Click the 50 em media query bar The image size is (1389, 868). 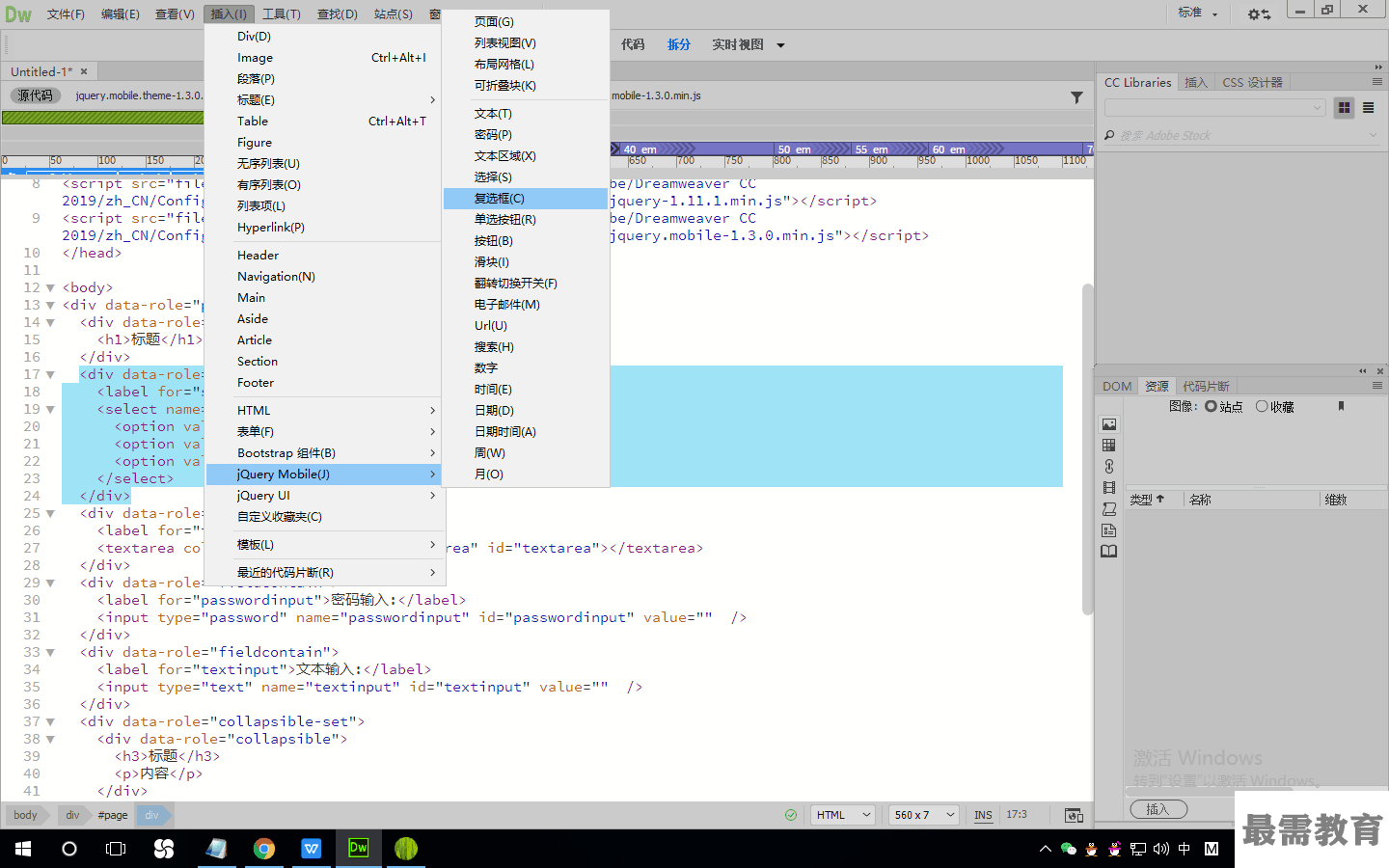click(x=813, y=149)
